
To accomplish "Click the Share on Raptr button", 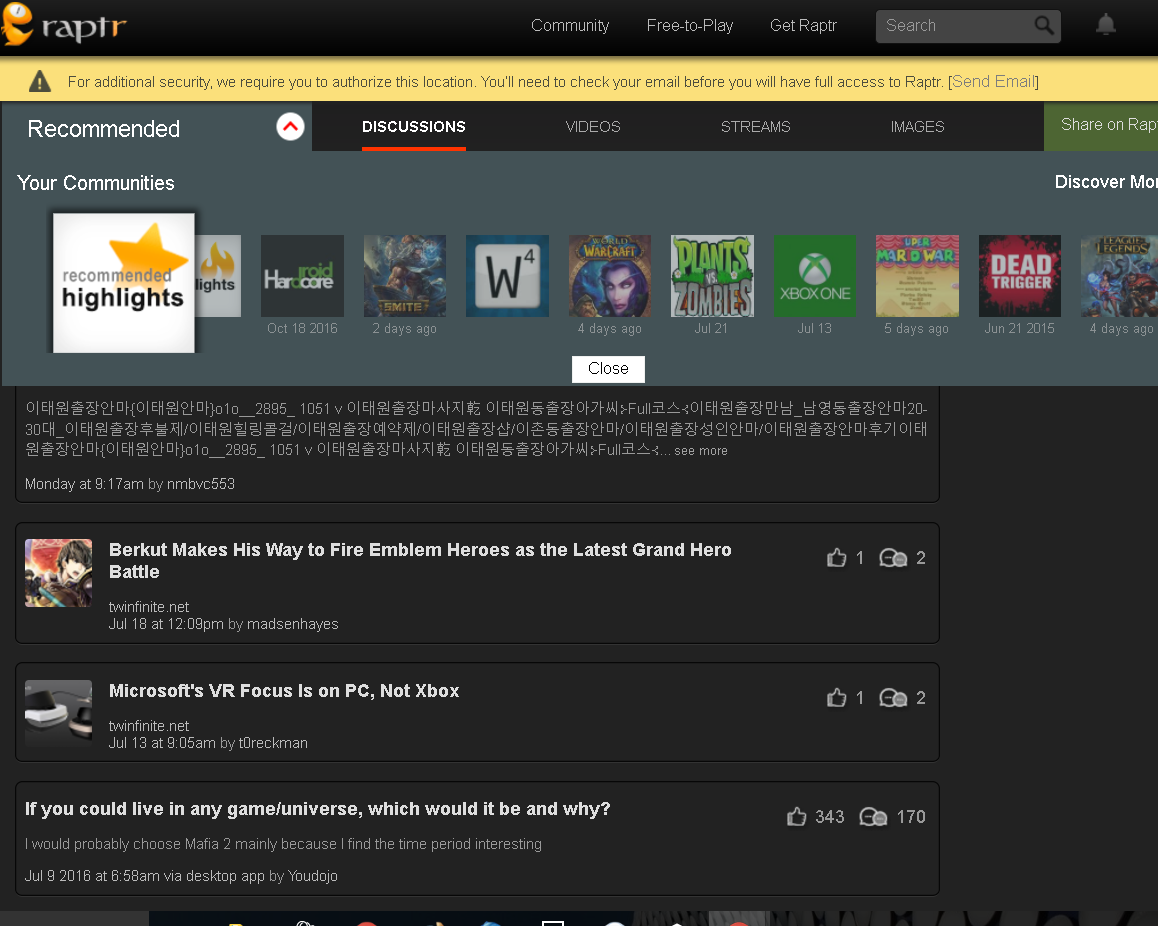I will coord(1105,125).
